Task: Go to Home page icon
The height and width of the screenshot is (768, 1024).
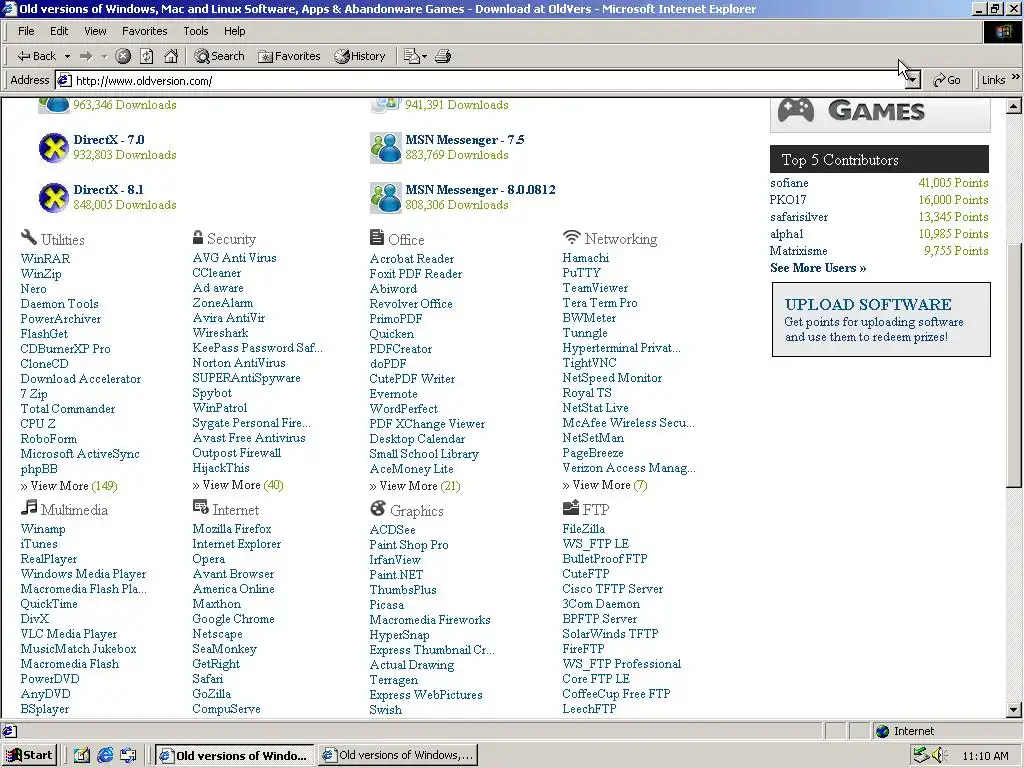Action: tap(171, 56)
